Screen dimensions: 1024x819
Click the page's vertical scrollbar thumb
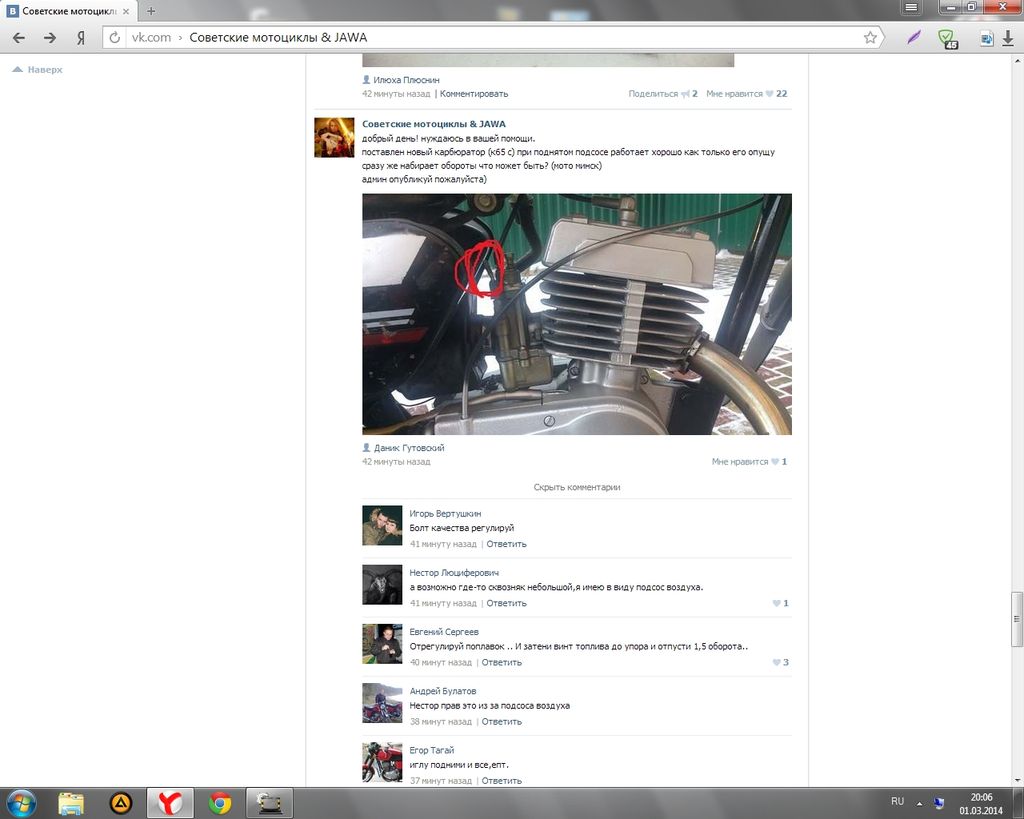1017,619
